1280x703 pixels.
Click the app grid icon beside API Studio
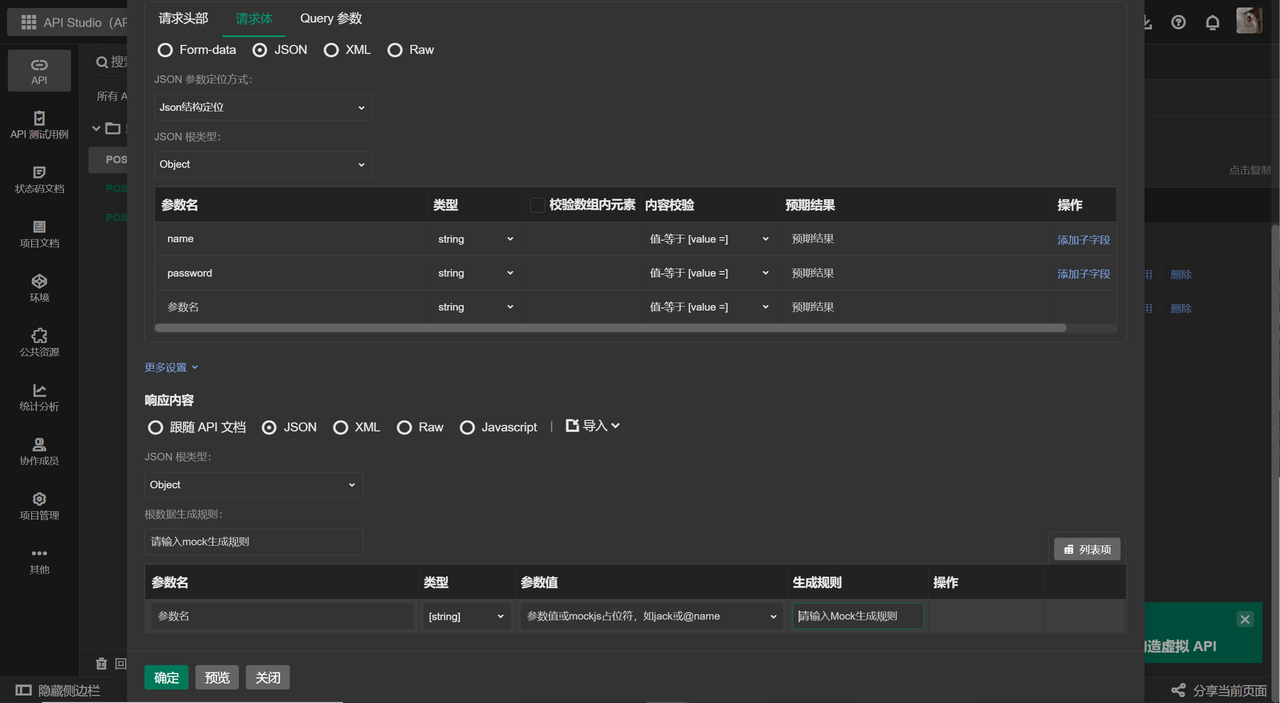pos(28,22)
